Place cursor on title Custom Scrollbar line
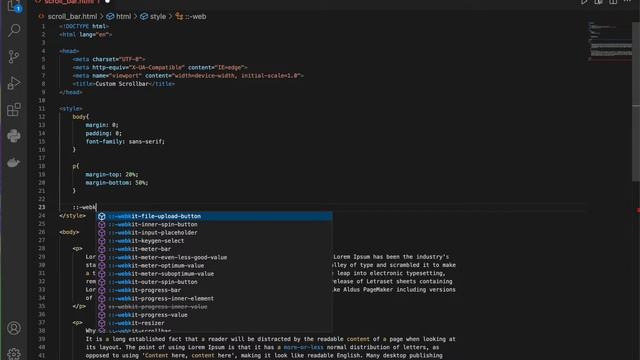This screenshot has height=360, width=640. point(124,84)
